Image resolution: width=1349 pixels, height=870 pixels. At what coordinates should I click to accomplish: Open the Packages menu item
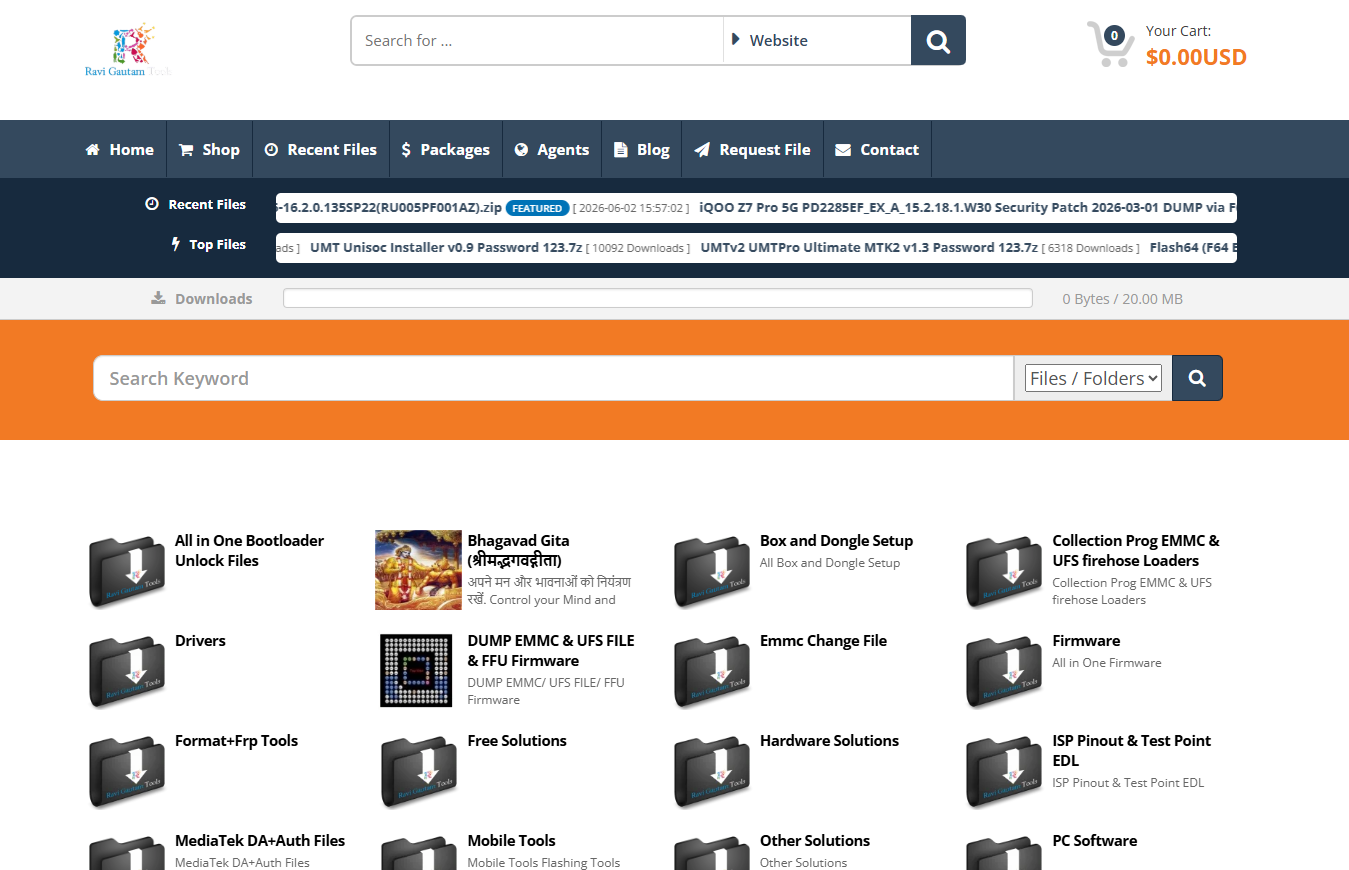tap(446, 149)
